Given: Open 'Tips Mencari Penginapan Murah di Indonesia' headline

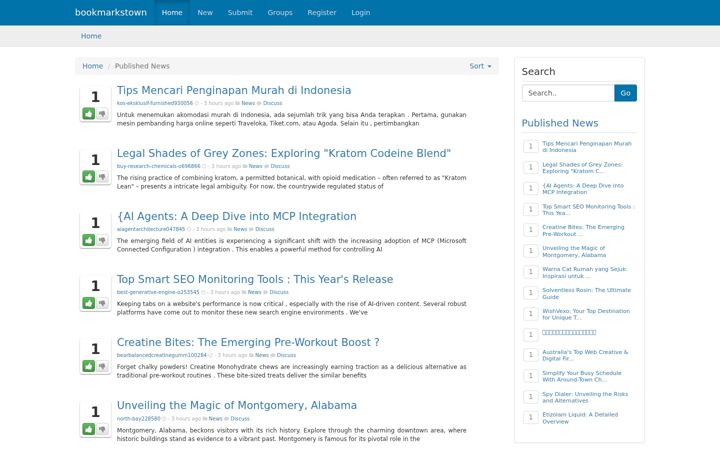Looking at the screenshot, I should pyautogui.click(x=234, y=90).
